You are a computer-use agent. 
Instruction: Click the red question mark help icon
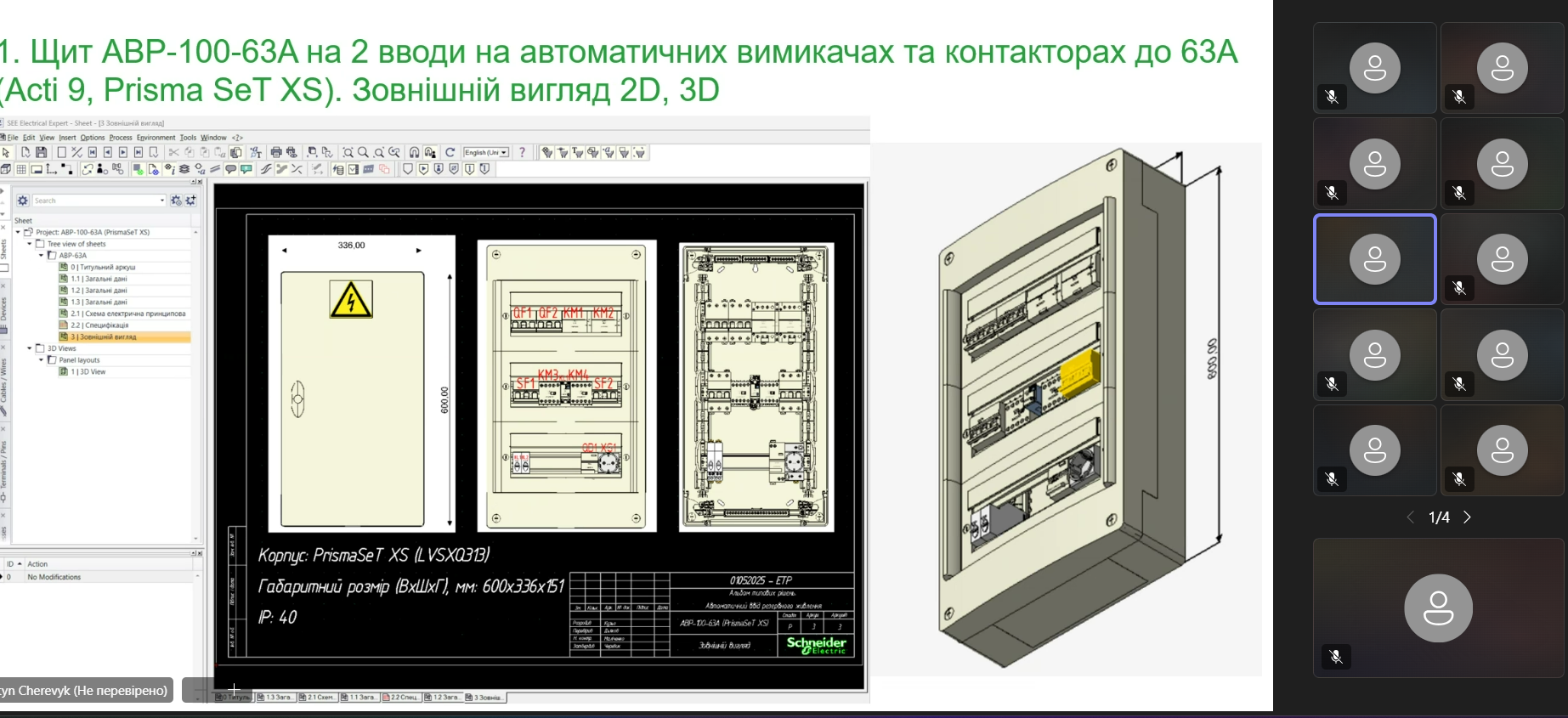coord(522,152)
